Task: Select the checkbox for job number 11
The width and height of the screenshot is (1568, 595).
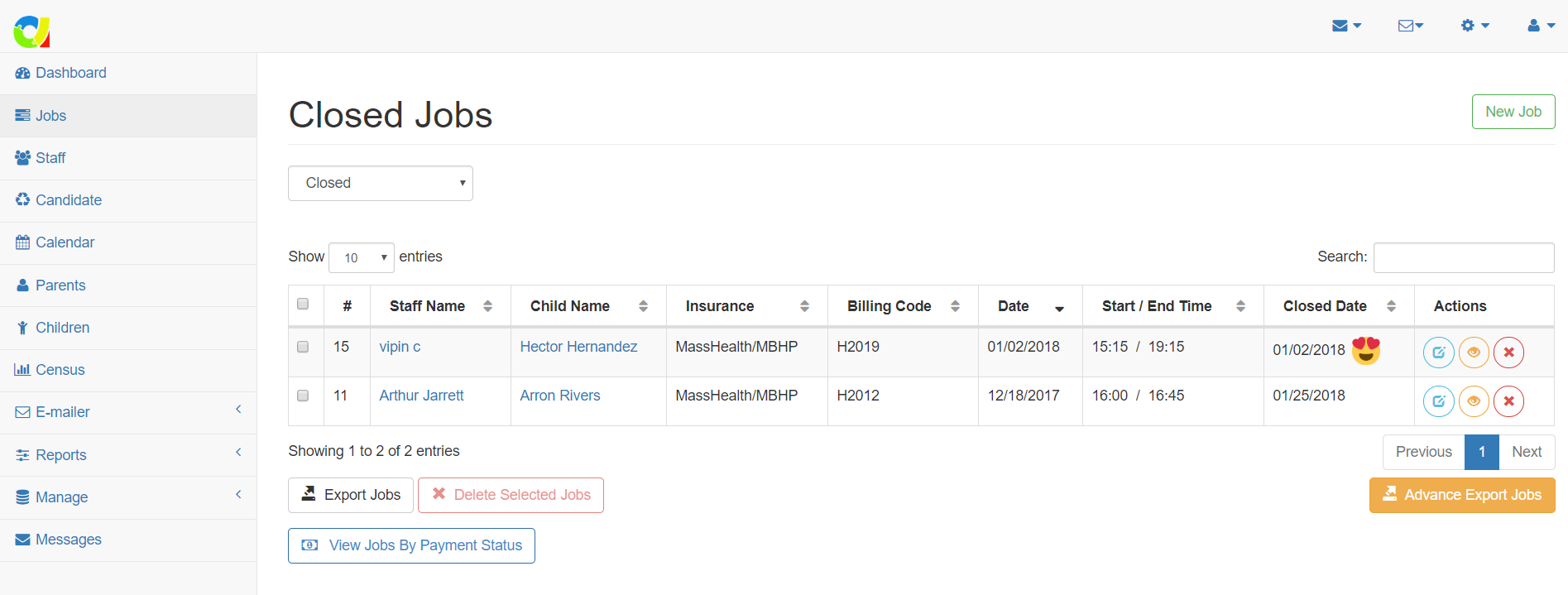Action: click(303, 396)
